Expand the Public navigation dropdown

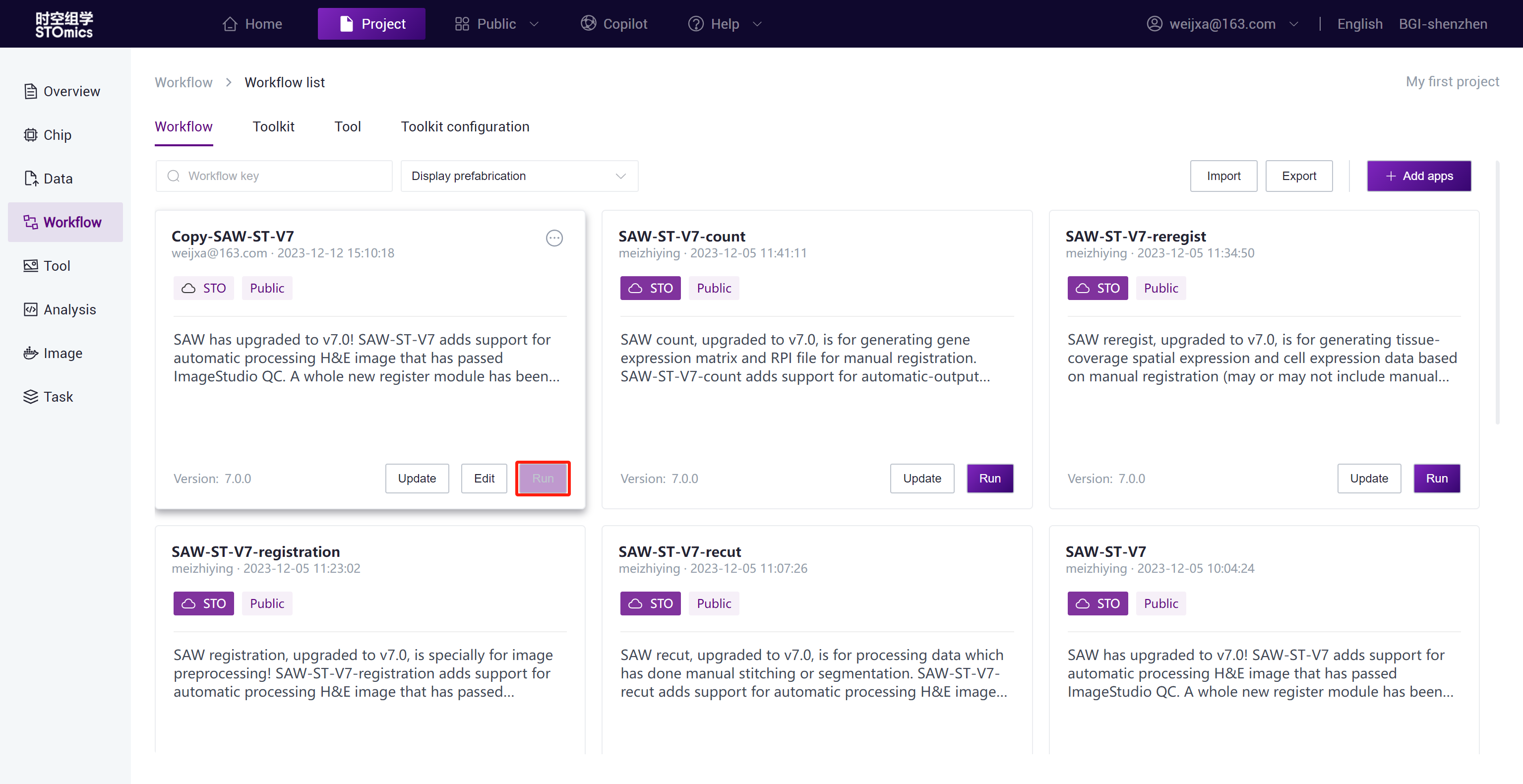(x=496, y=24)
